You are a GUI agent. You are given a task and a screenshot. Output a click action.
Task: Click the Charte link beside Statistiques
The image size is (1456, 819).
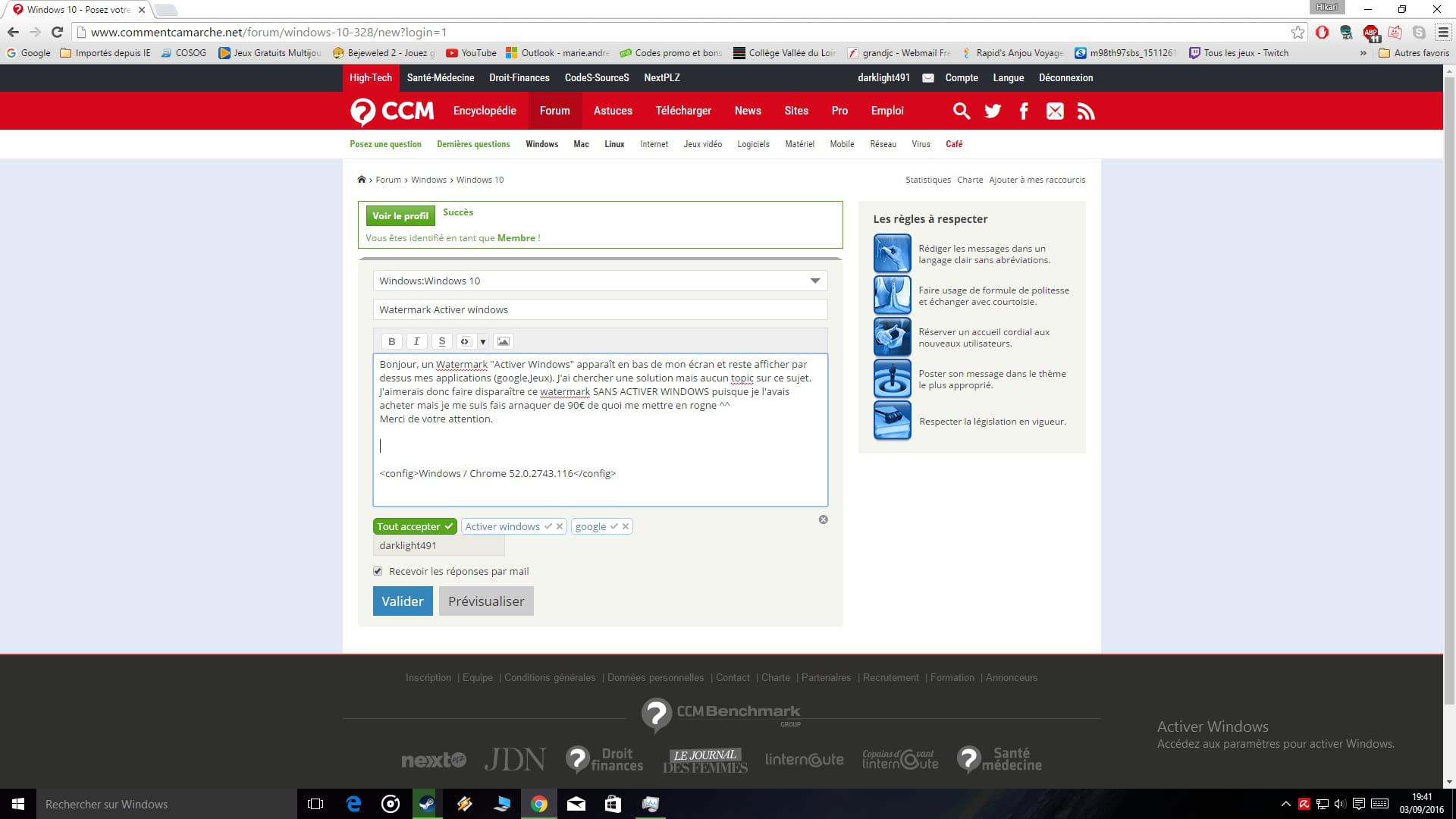(x=970, y=180)
